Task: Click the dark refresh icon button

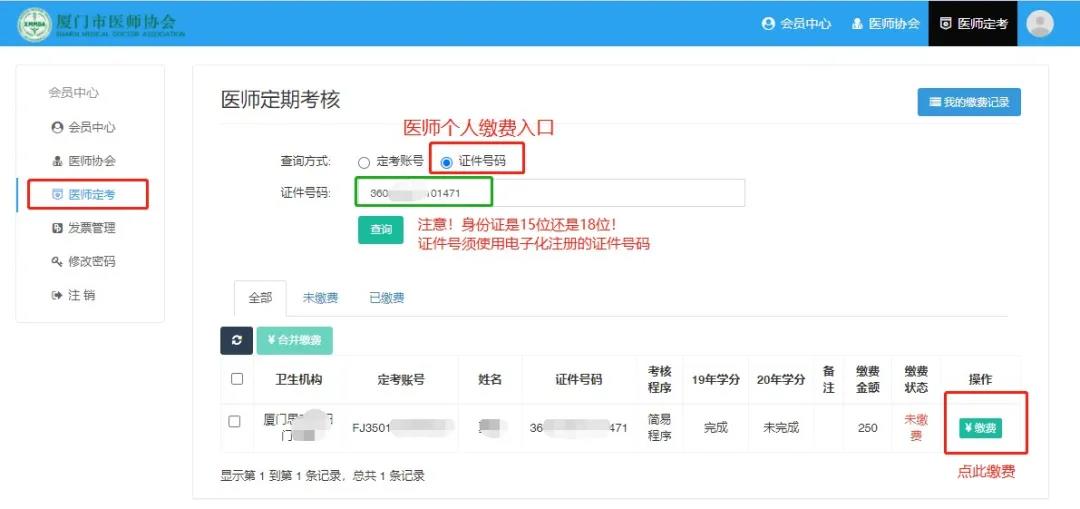Action: tap(236, 340)
